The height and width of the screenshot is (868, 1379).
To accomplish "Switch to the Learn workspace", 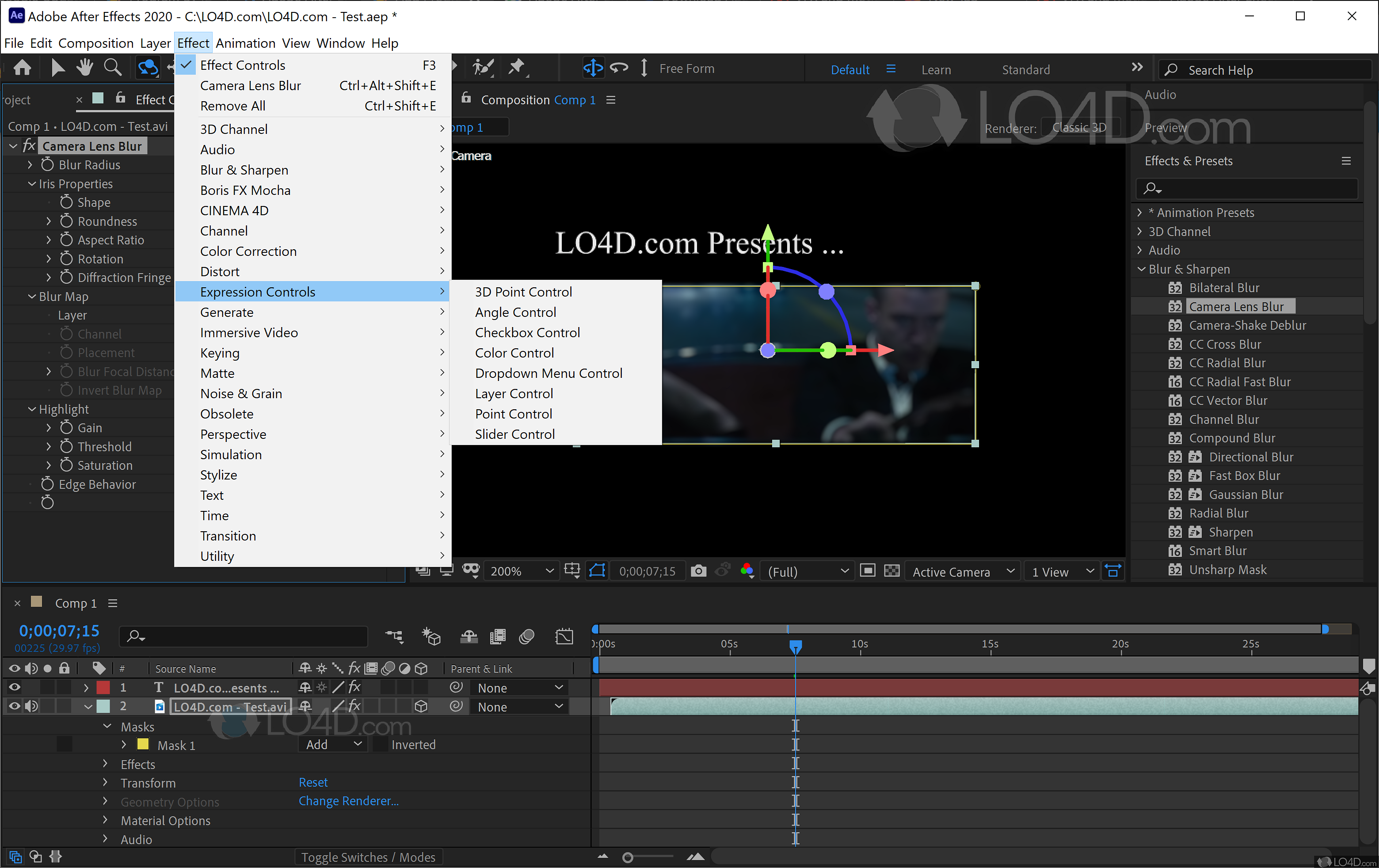I will click(x=936, y=70).
